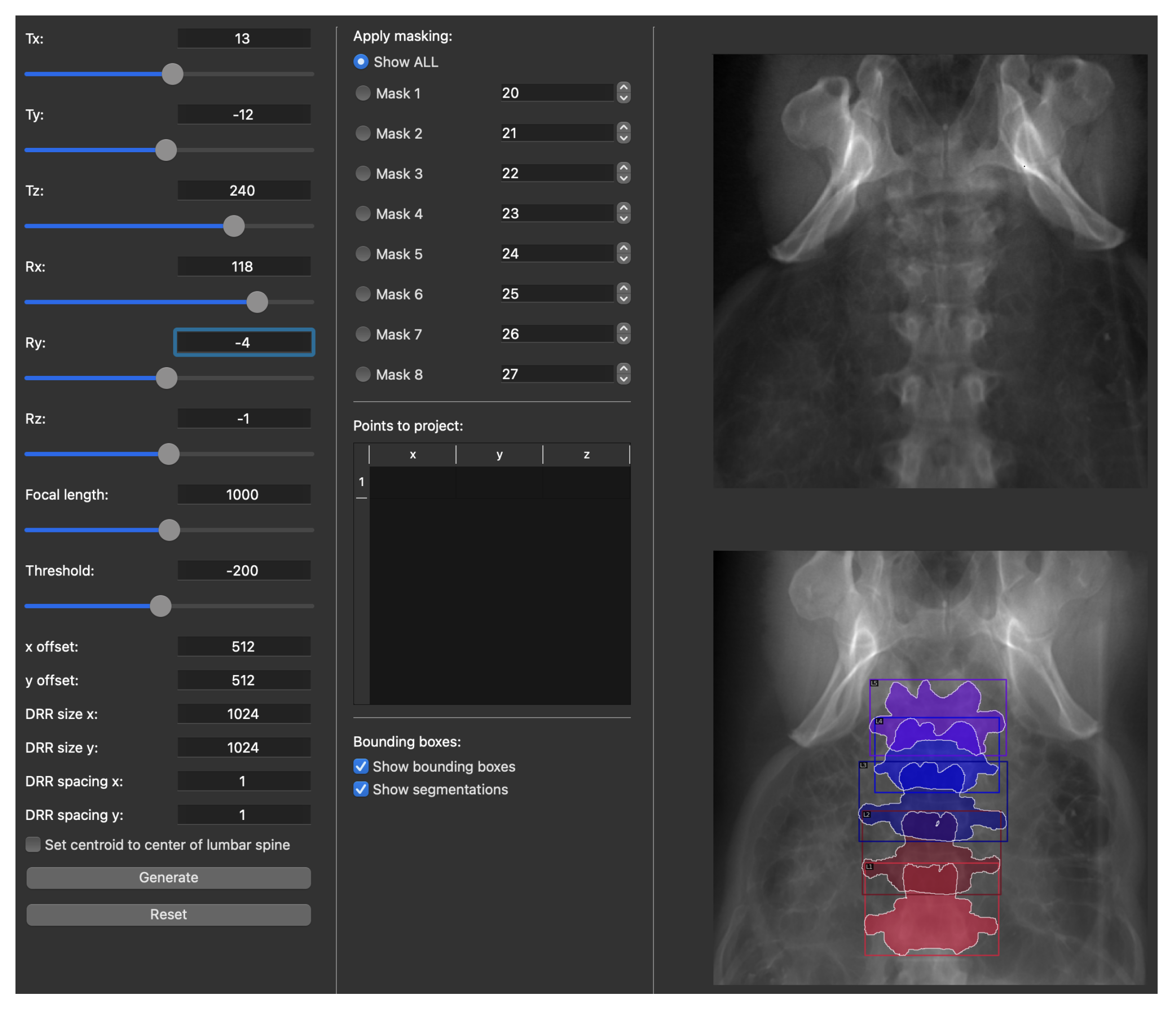Click the up stepper arrow for Mask 1
The width and height of the screenshot is (1176, 1019).
click(624, 87)
